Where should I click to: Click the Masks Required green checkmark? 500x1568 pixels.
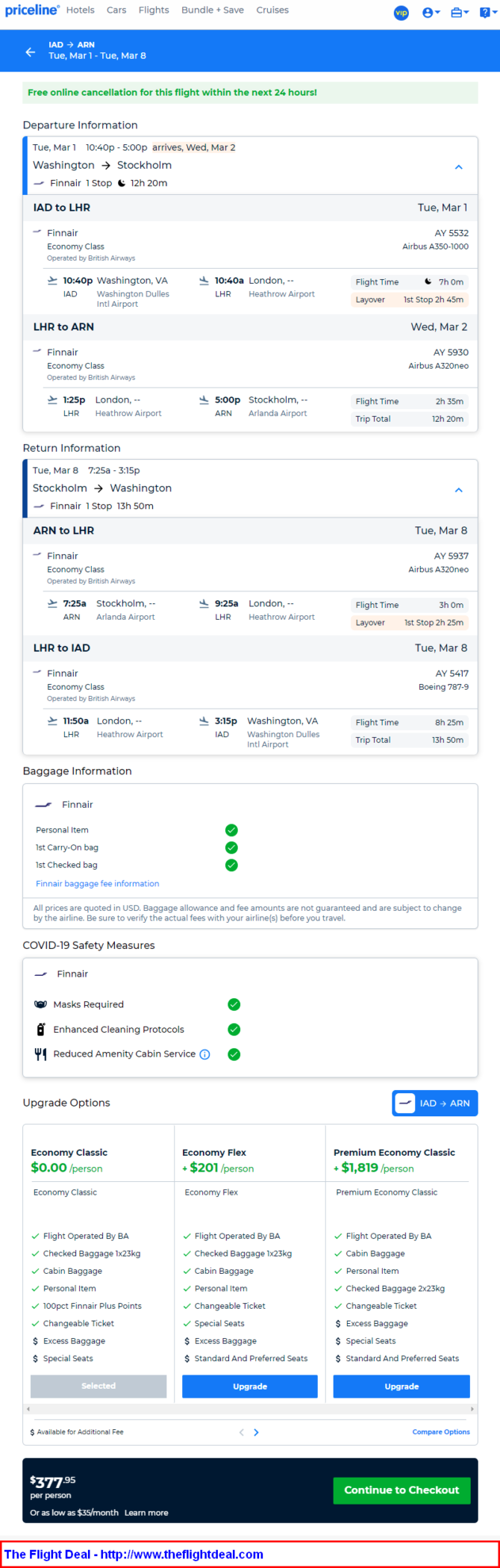pyautogui.click(x=234, y=1004)
